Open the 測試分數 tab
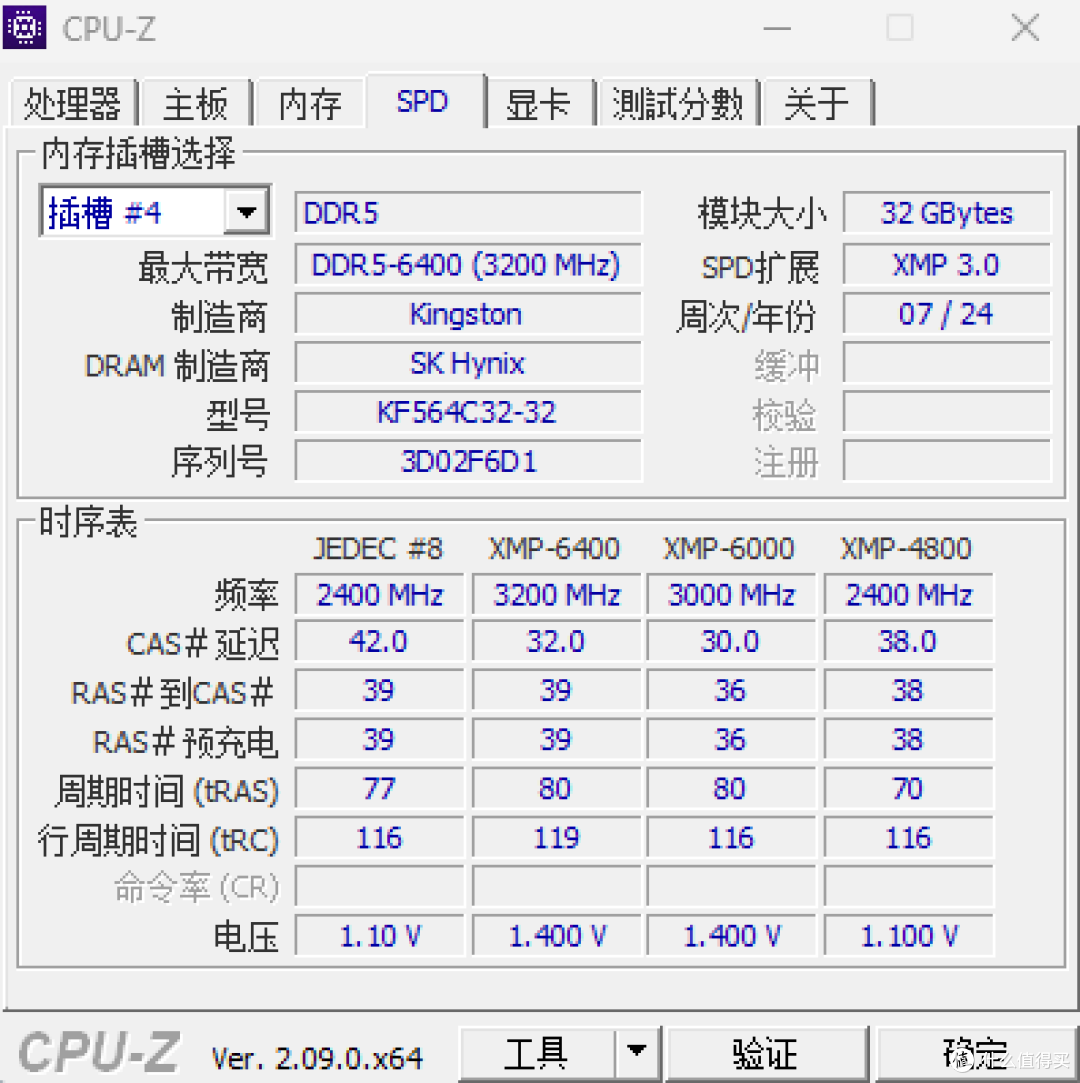 [678, 103]
